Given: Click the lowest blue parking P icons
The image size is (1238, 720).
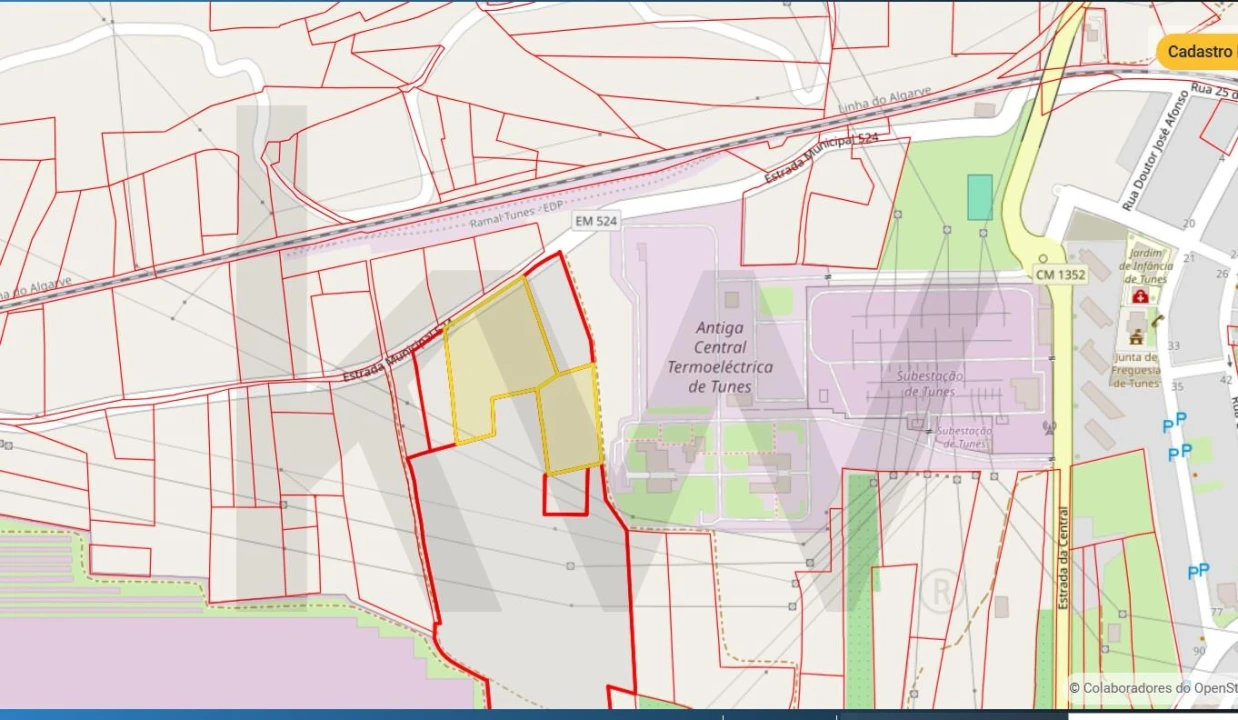Looking at the screenshot, I should coord(1198,571).
